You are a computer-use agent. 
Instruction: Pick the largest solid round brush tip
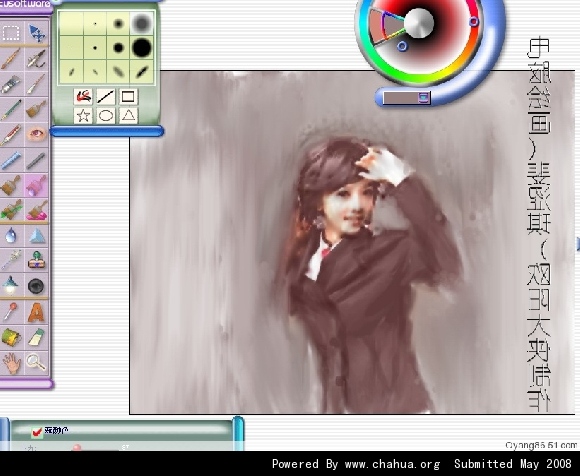click(142, 47)
